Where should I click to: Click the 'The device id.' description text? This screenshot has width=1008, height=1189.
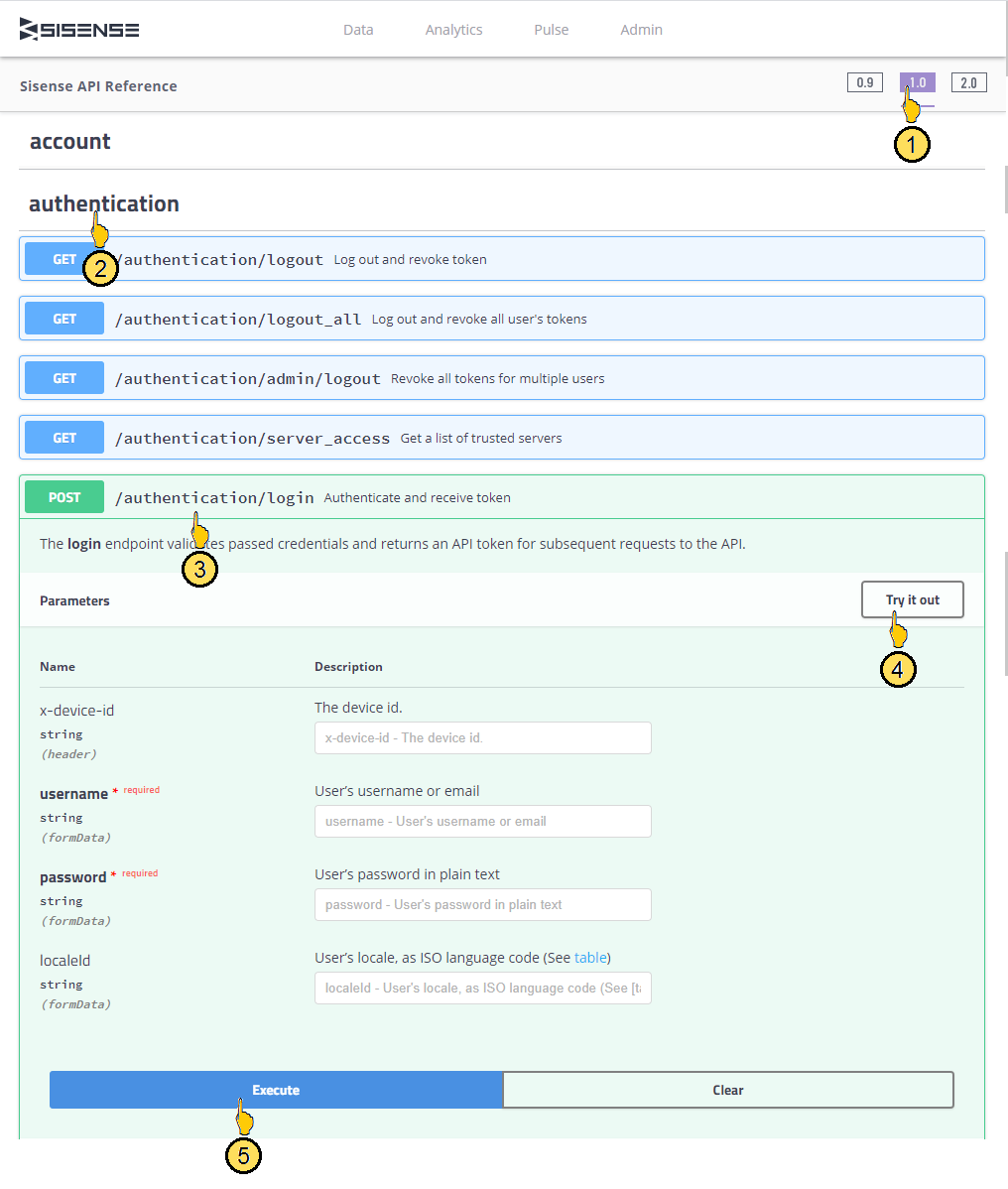click(358, 708)
